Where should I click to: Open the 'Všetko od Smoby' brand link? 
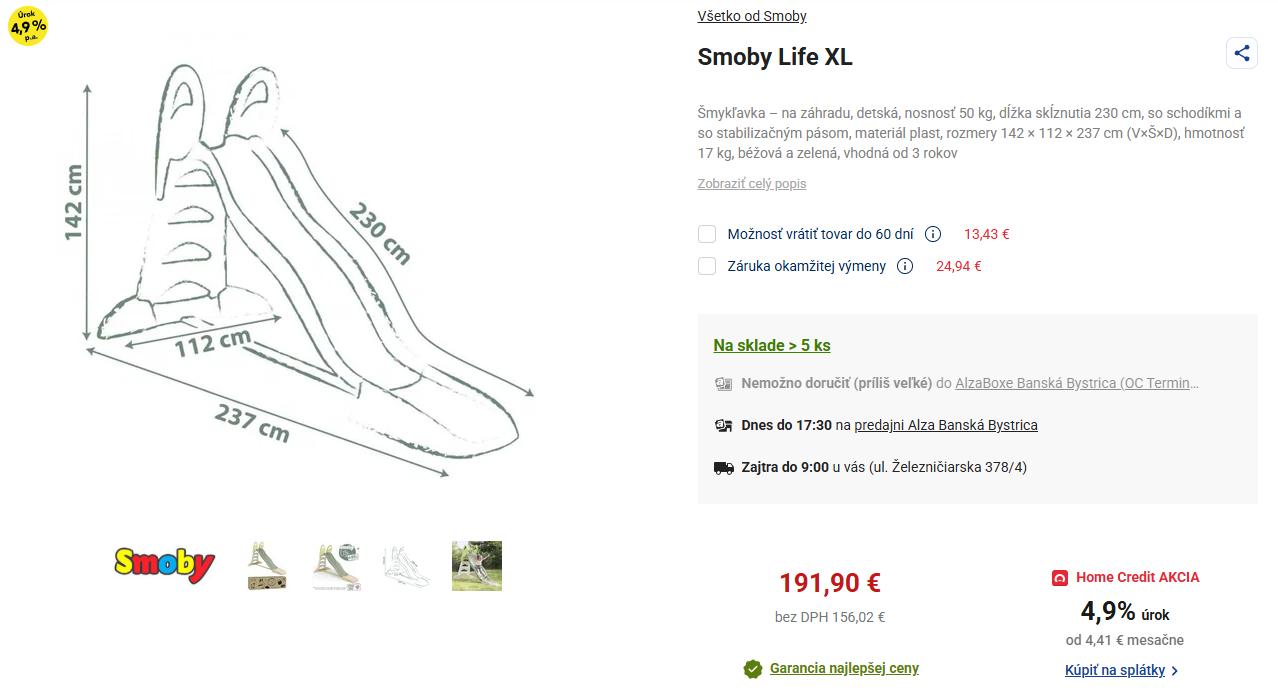point(751,16)
